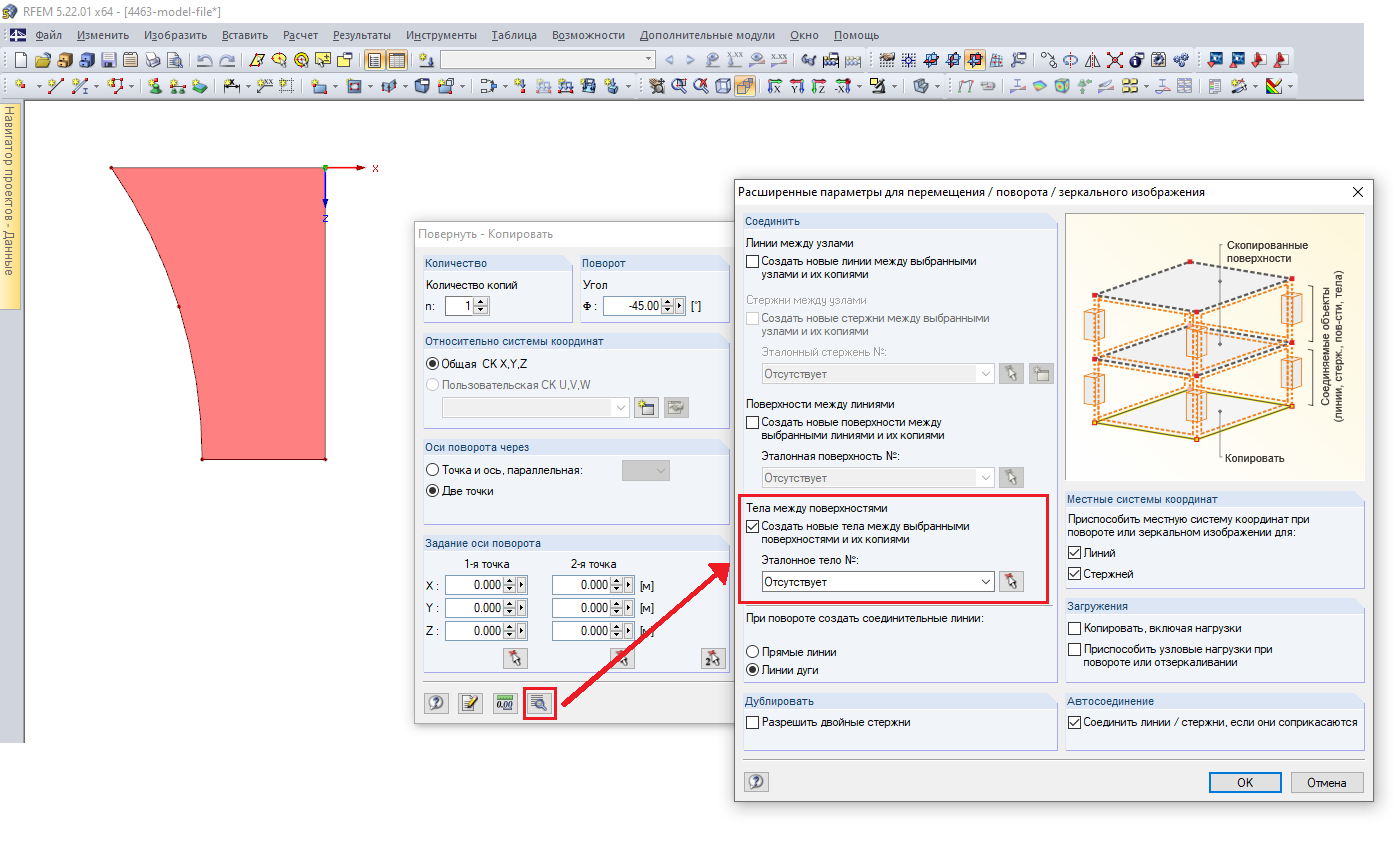
Task: Click the 0.00 units settings icon
Action: coord(504,703)
